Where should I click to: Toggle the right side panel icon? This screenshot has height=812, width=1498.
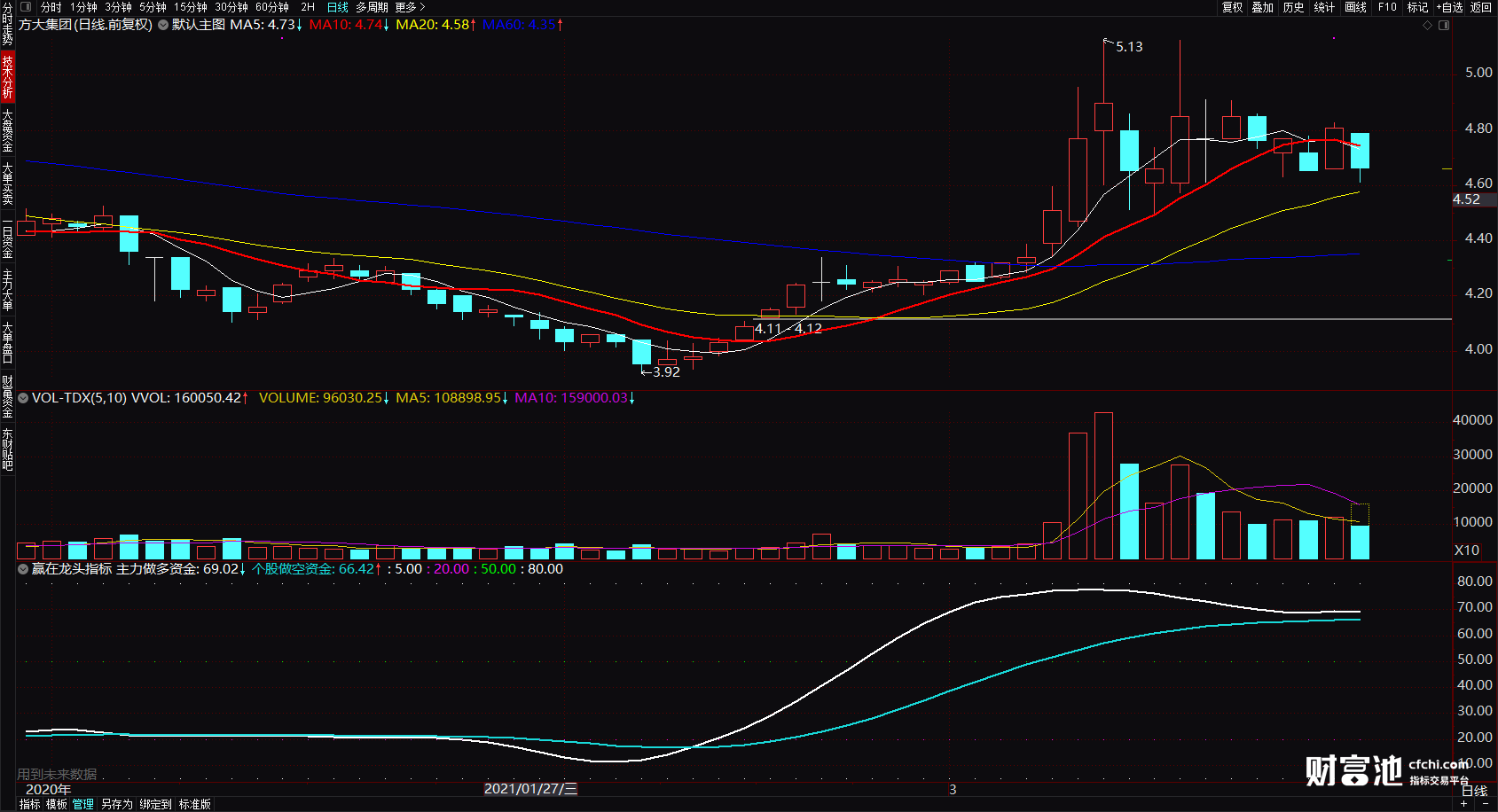[1444, 25]
